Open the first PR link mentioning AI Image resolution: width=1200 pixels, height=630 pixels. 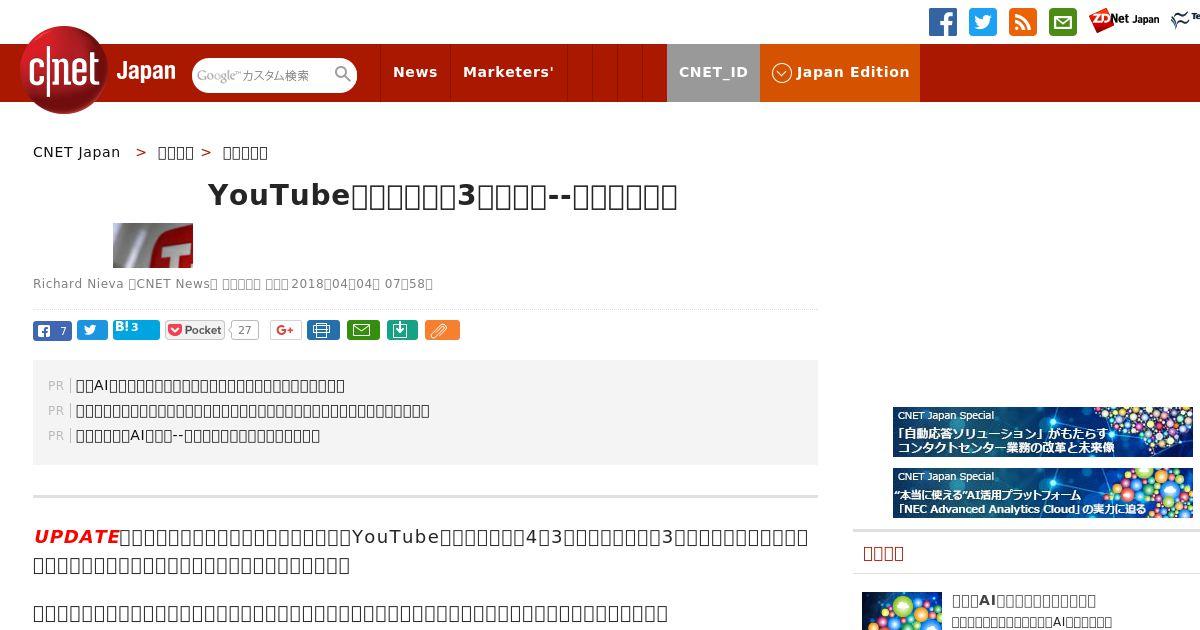click(210, 385)
